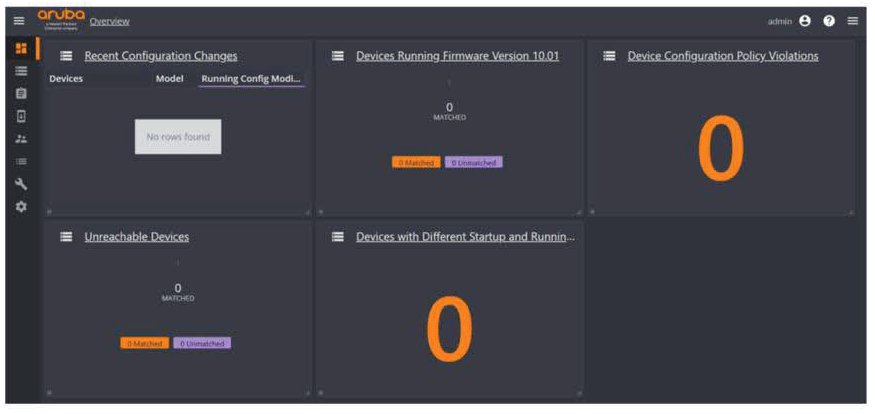Open the hamburger menu at top left
The width and height of the screenshot is (875, 414).
coord(19,21)
